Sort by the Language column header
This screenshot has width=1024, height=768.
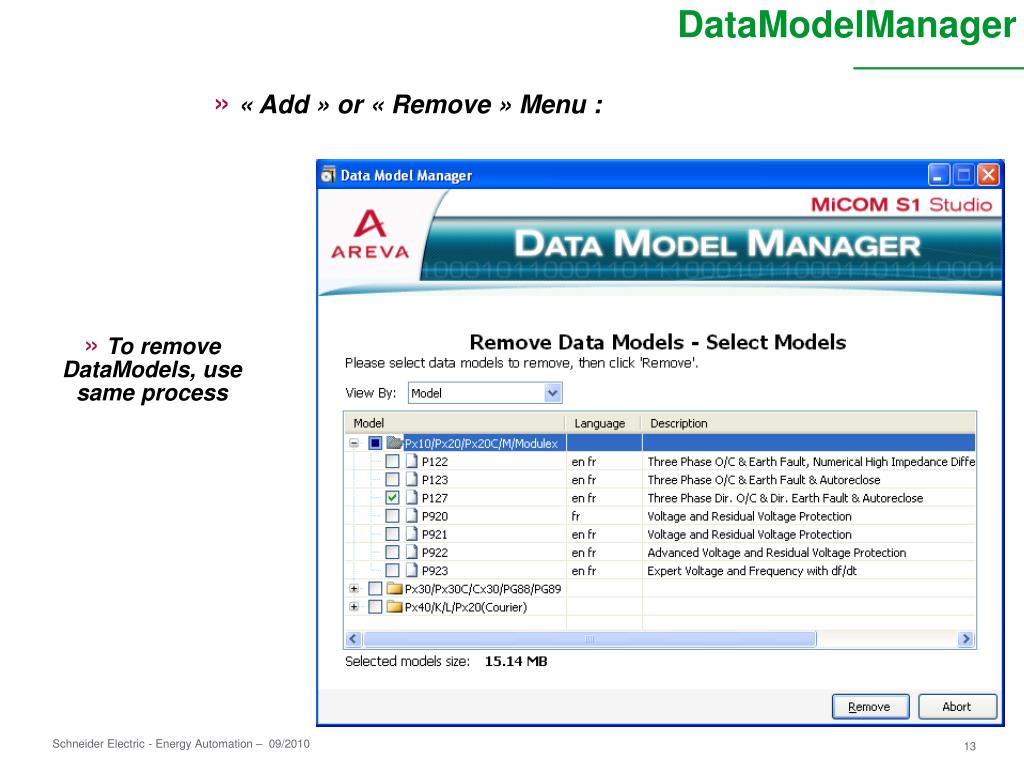[603, 423]
